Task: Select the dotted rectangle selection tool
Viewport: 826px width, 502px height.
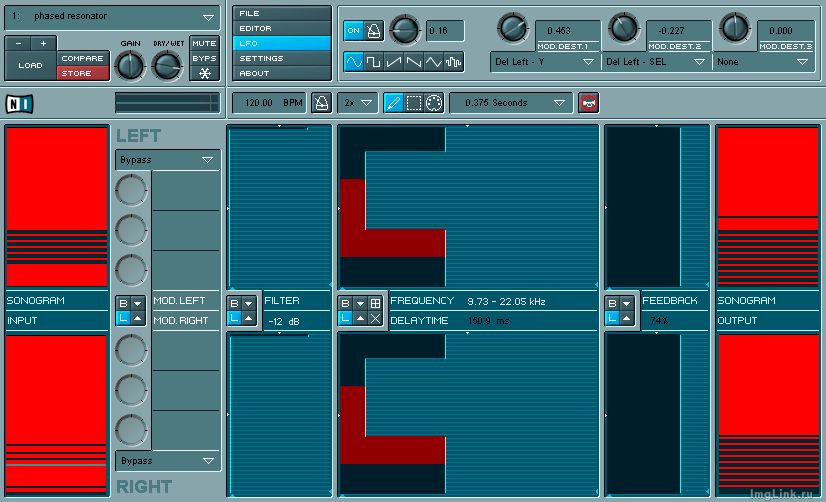Action: pyautogui.click(x=414, y=103)
